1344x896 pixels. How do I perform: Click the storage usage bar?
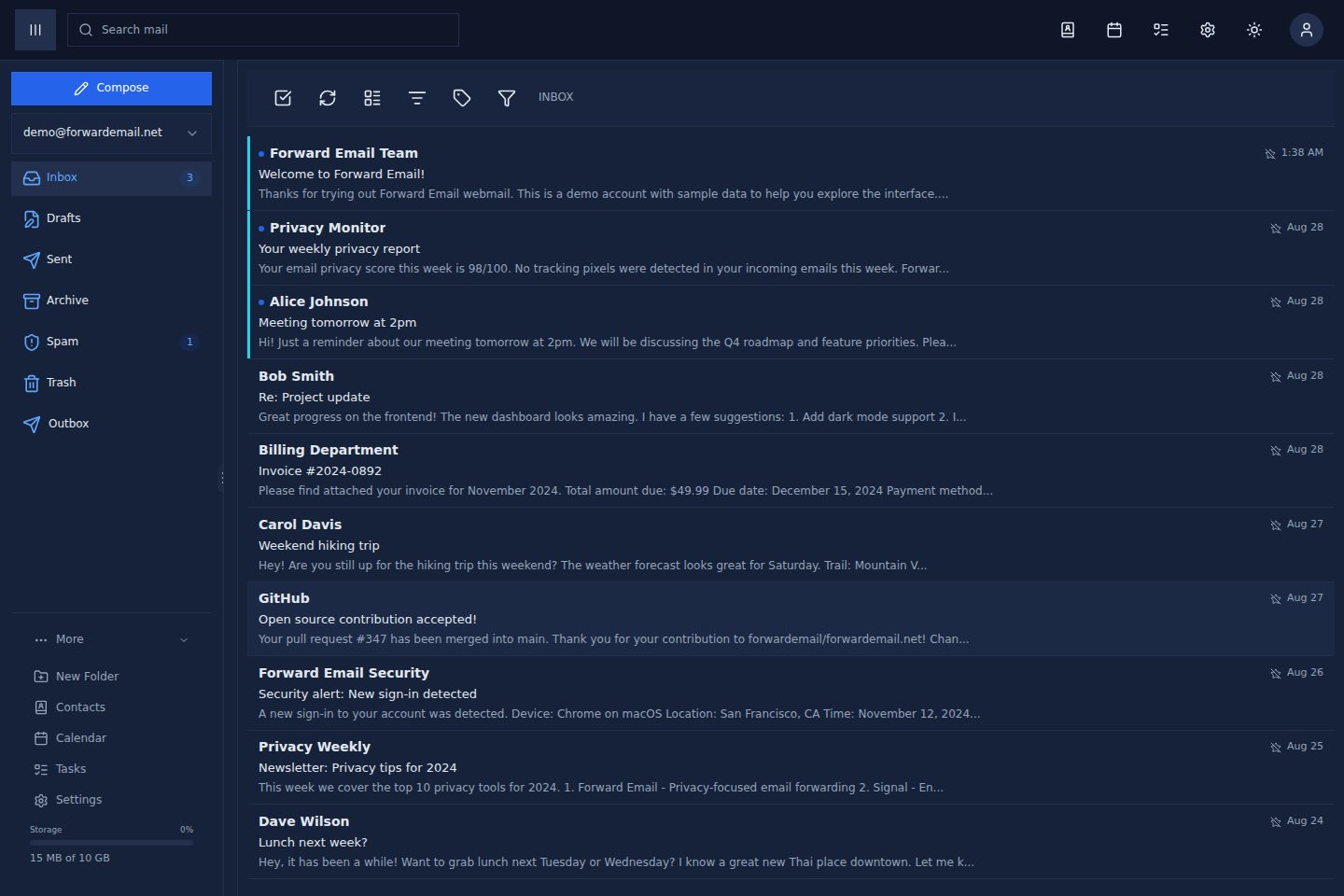tap(111, 843)
